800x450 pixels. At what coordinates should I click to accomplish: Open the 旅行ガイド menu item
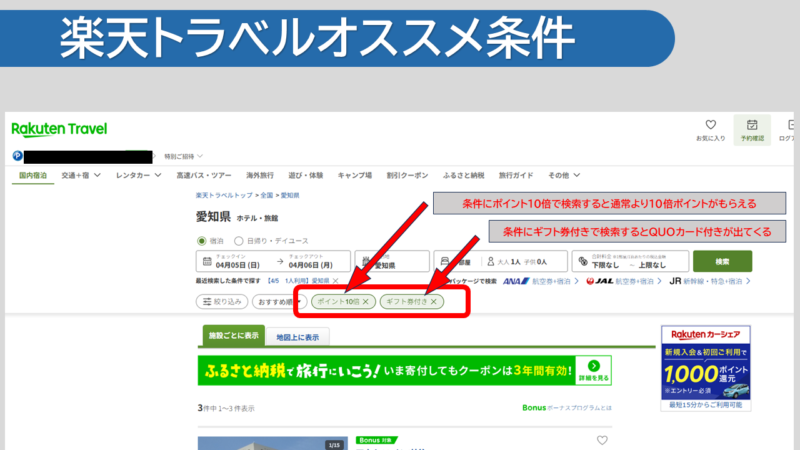tap(516, 175)
